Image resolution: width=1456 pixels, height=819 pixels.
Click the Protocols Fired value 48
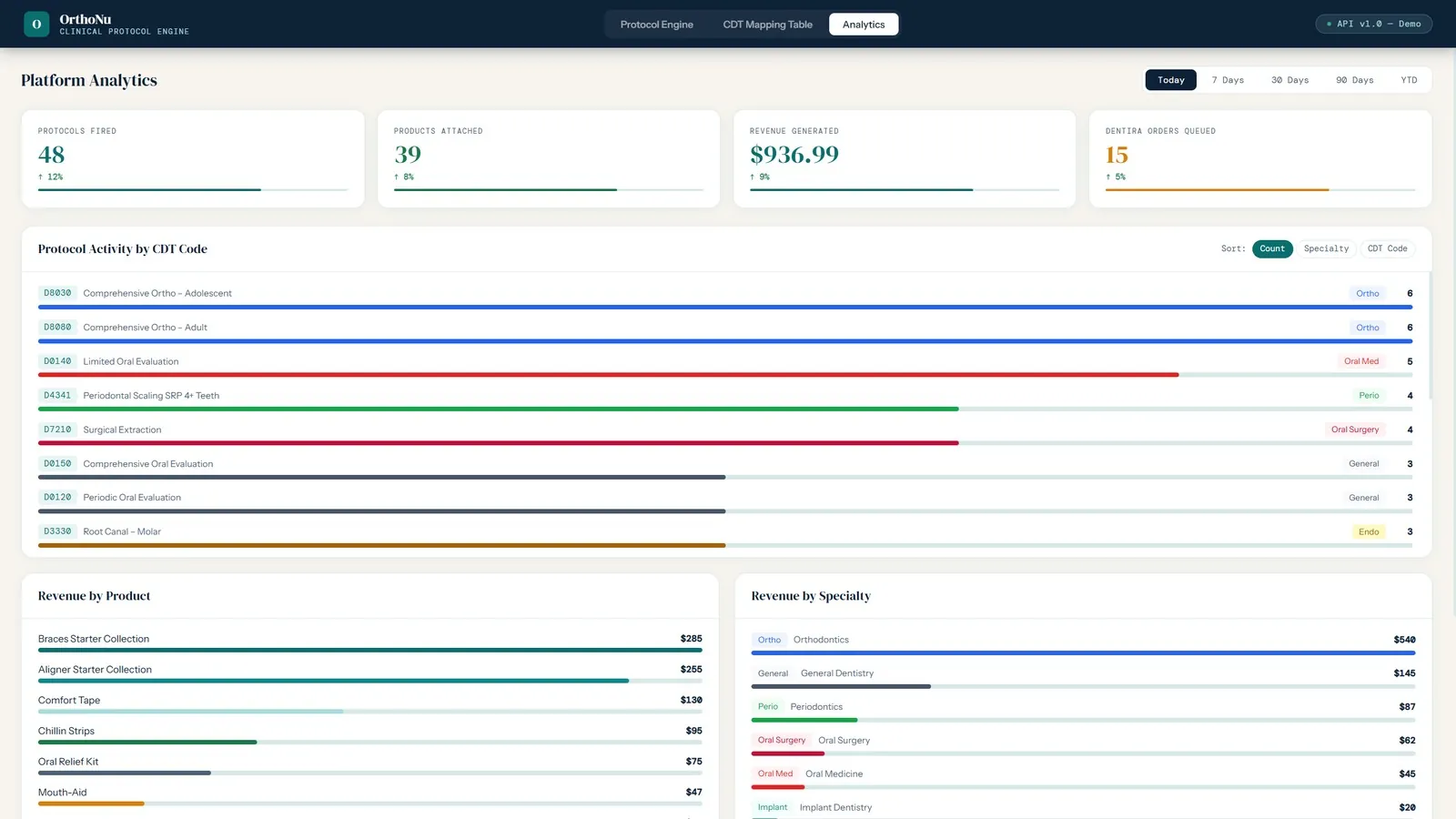click(x=51, y=155)
